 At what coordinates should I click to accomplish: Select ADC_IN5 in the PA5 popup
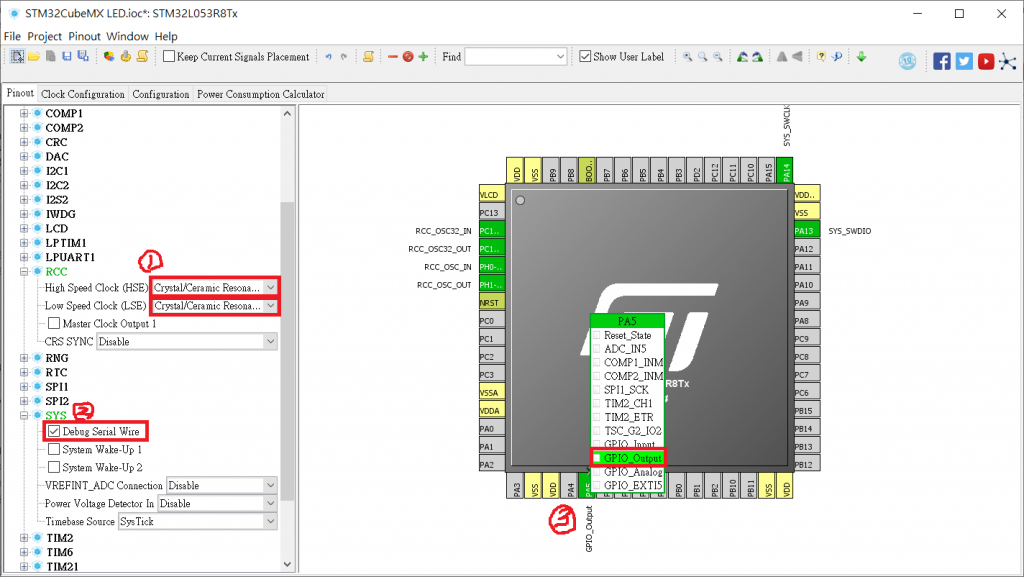[x=628, y=349]
